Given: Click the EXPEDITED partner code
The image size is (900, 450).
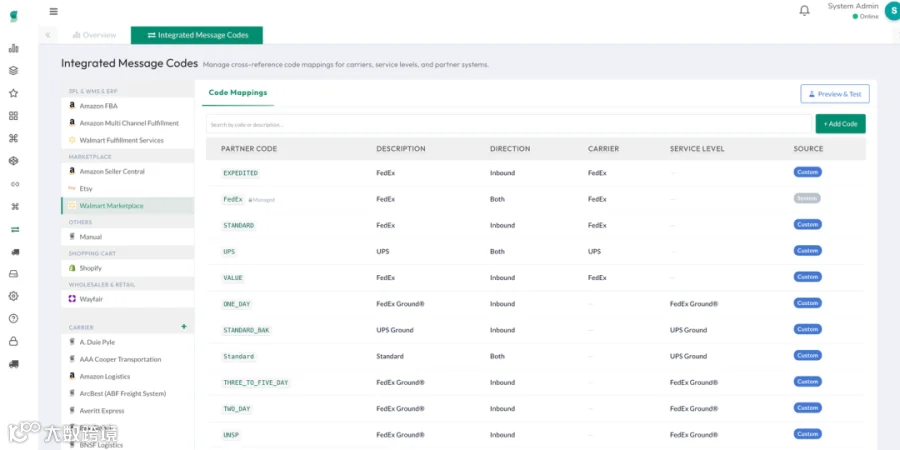Looking at the screenshot, I should pyautogui.click(x=240, y=173).
